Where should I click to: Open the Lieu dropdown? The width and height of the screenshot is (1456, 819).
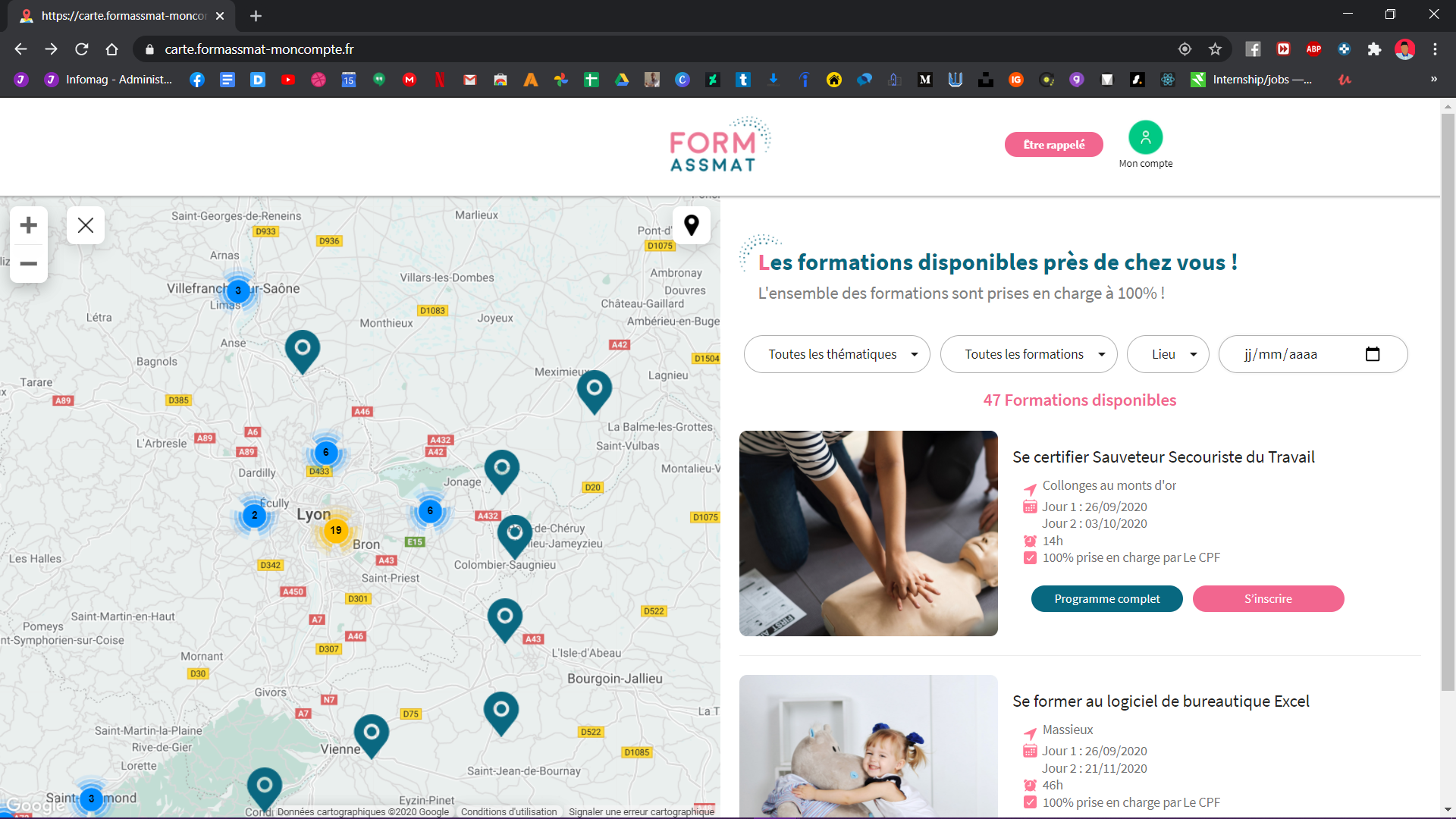[1168, 354]
